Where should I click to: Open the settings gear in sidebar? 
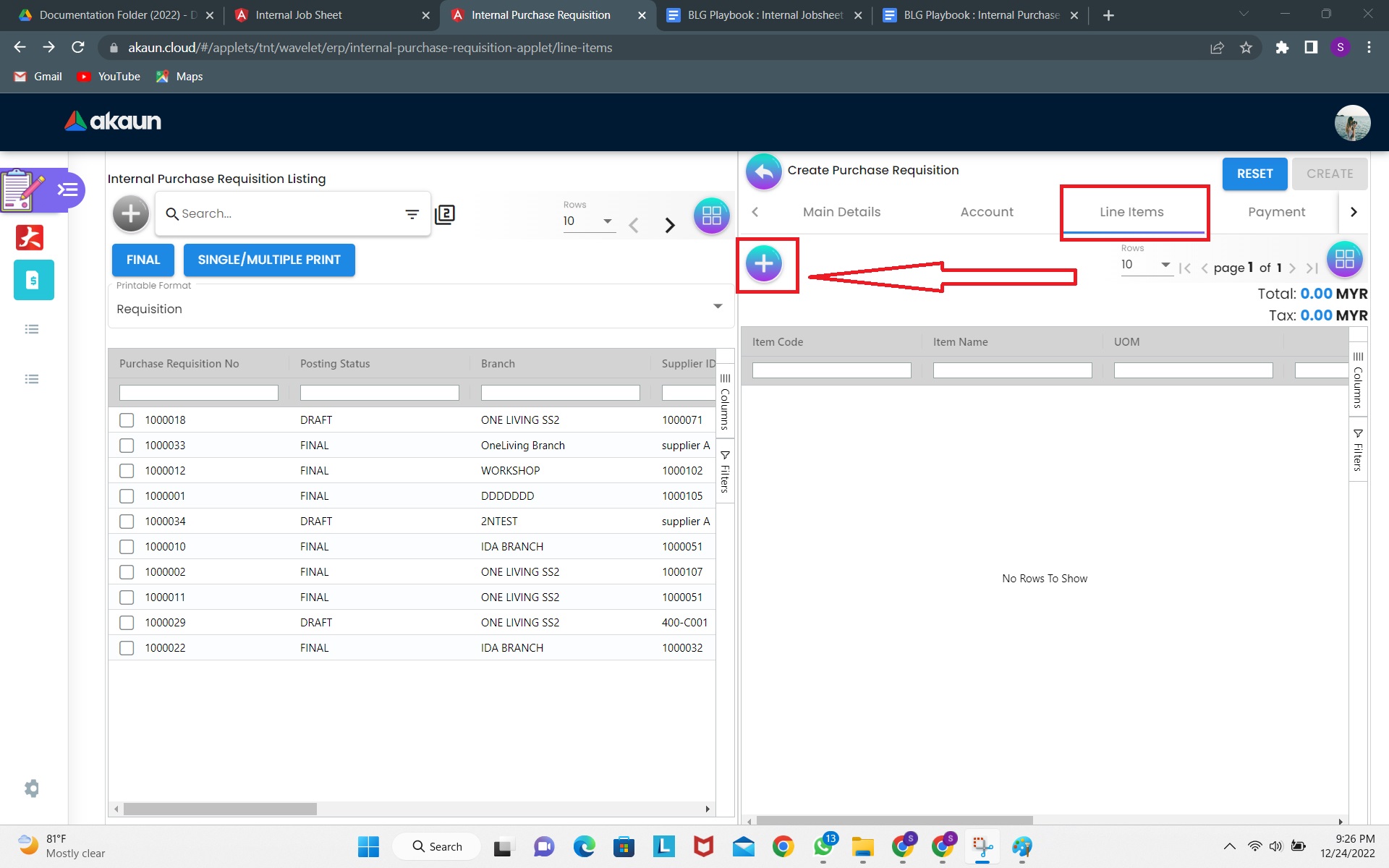pyautogui.click(x=31, y=788)
